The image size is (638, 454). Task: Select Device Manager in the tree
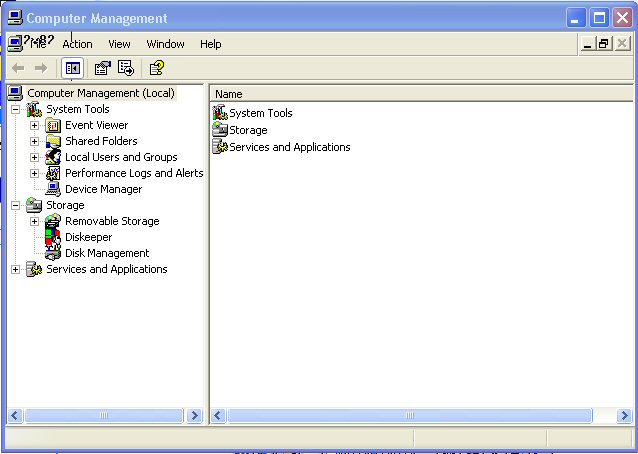coord(103,189)
